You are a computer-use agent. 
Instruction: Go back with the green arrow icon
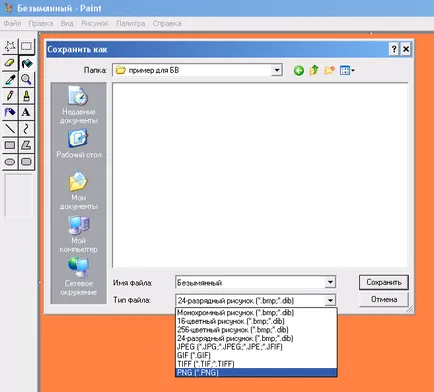(x=299, y=70)
